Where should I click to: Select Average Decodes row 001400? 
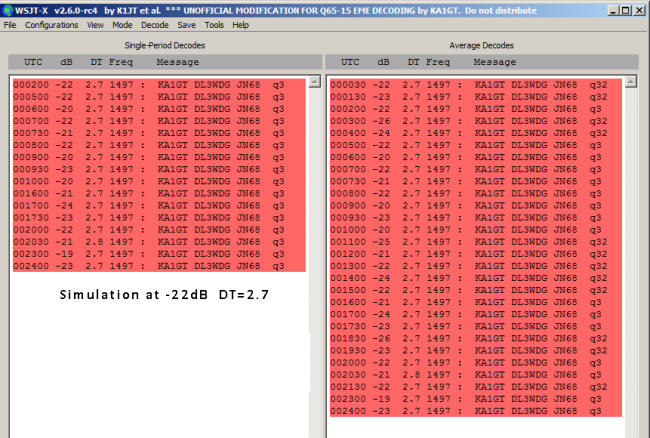(476, 278)
